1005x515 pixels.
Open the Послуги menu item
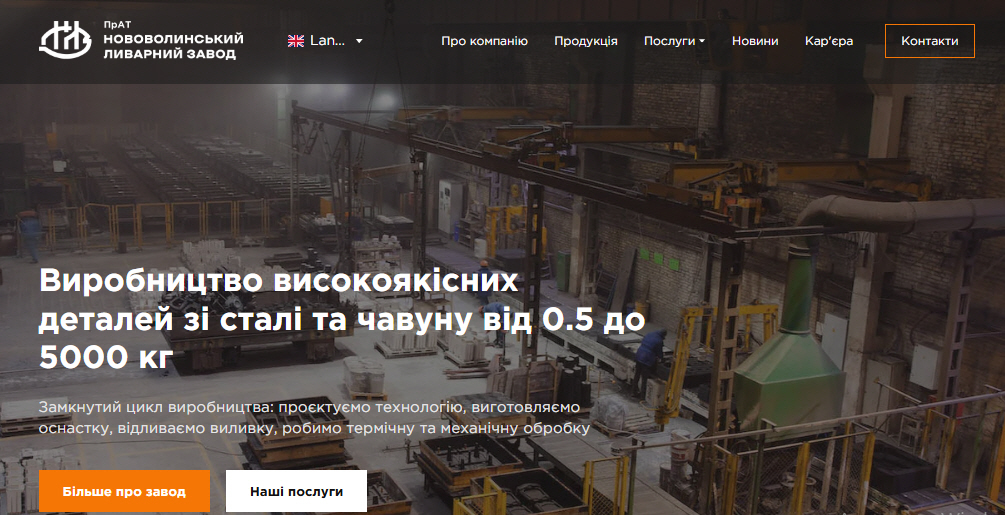point(669,41)
